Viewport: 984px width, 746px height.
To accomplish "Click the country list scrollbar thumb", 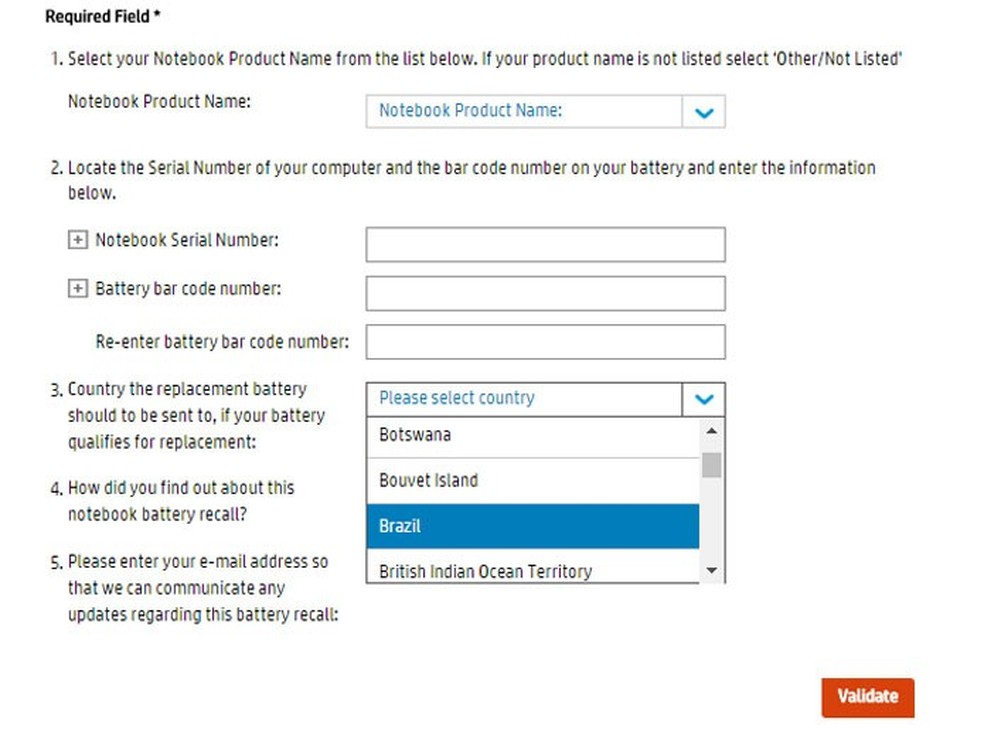I will [x=711, y=465].
